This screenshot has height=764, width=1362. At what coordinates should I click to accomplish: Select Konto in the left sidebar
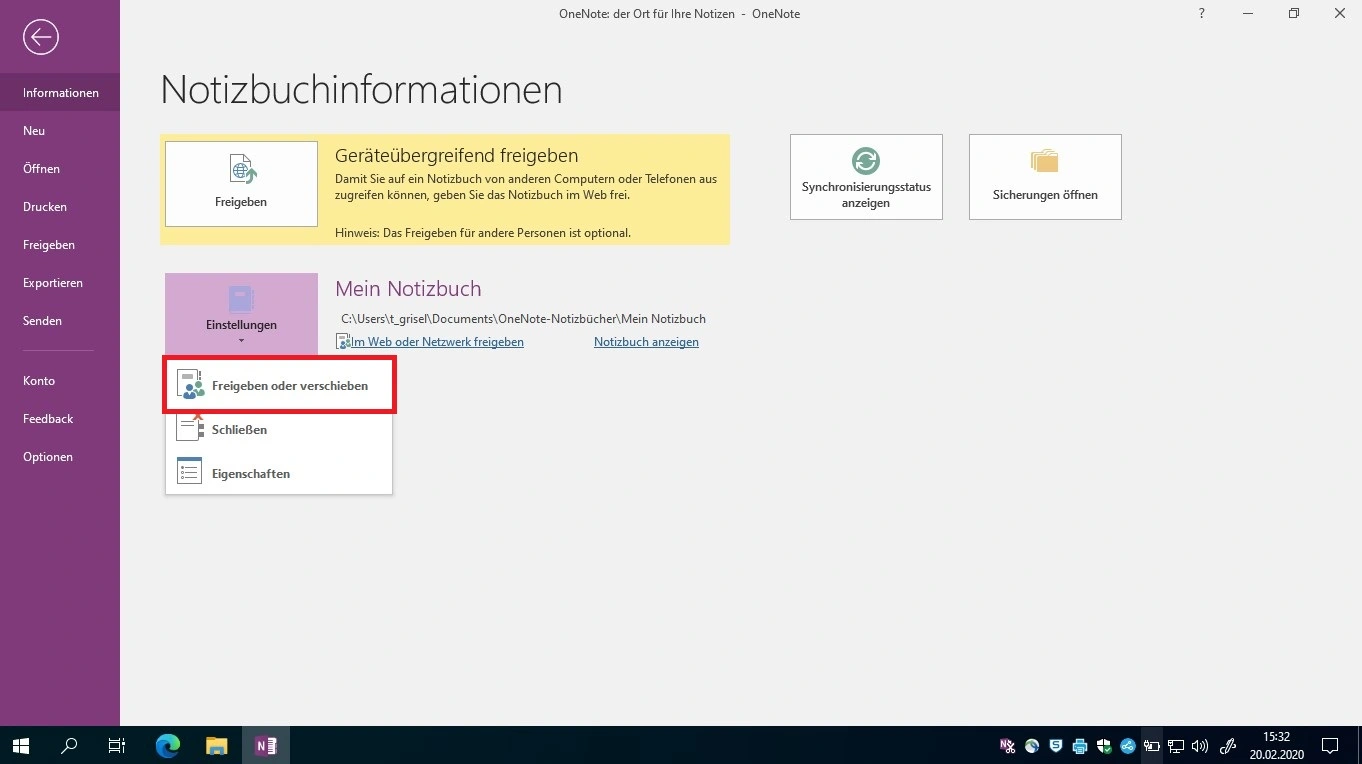pyautogui.click(x=39, y=381)
